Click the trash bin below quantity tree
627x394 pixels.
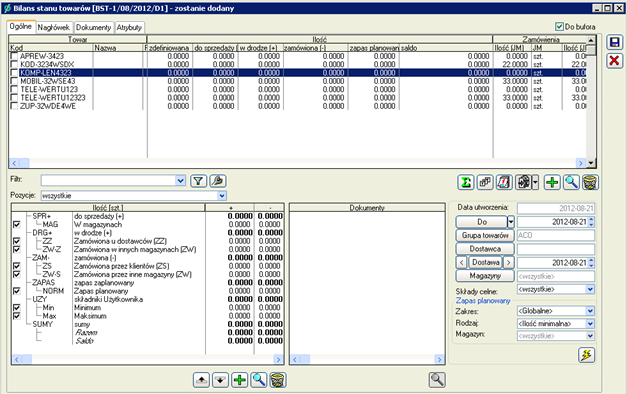(x=278, y=380)
